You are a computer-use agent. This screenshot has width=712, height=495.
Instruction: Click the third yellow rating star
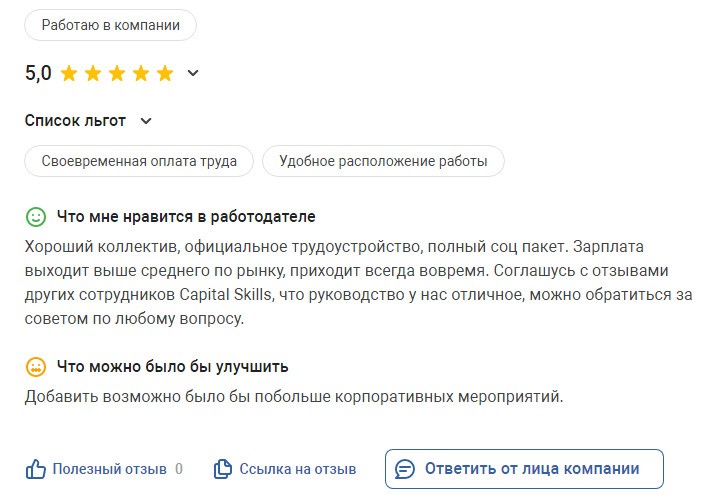tap(117, 73)
